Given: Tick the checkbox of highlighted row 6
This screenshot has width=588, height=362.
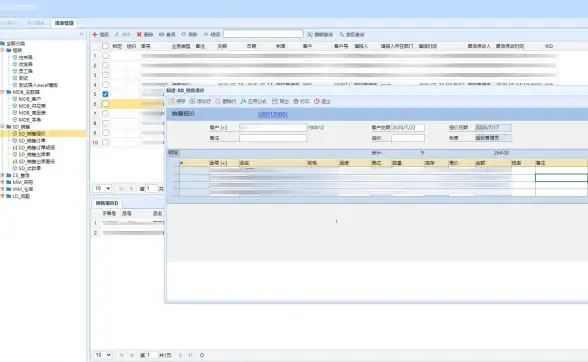Looking at the screenshot, I should 105,104.
